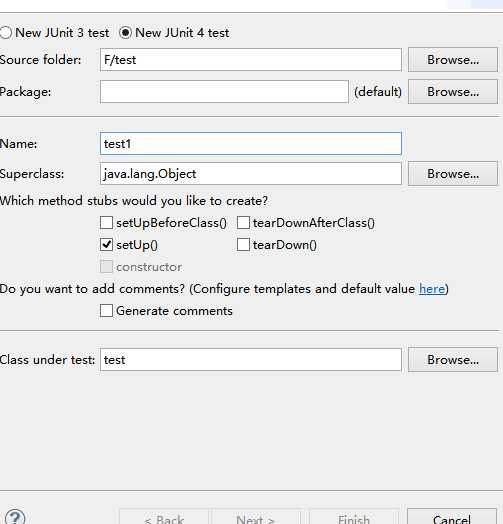This screenshot has height=524, width=503.
Task: Focus the empty Package input field
Action: click(224, 92)
